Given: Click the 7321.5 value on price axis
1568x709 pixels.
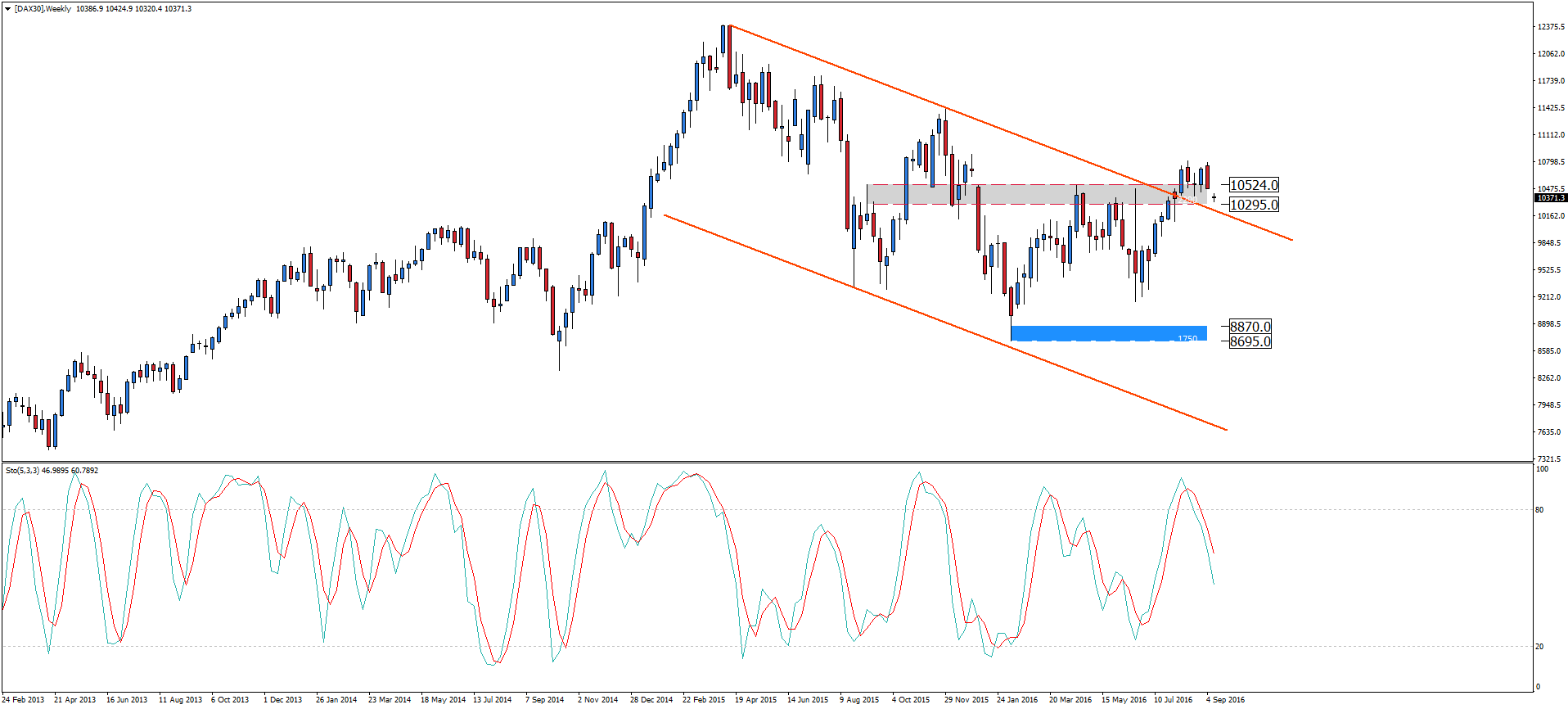Looking at the screenshot, I should coord(1548,459).
